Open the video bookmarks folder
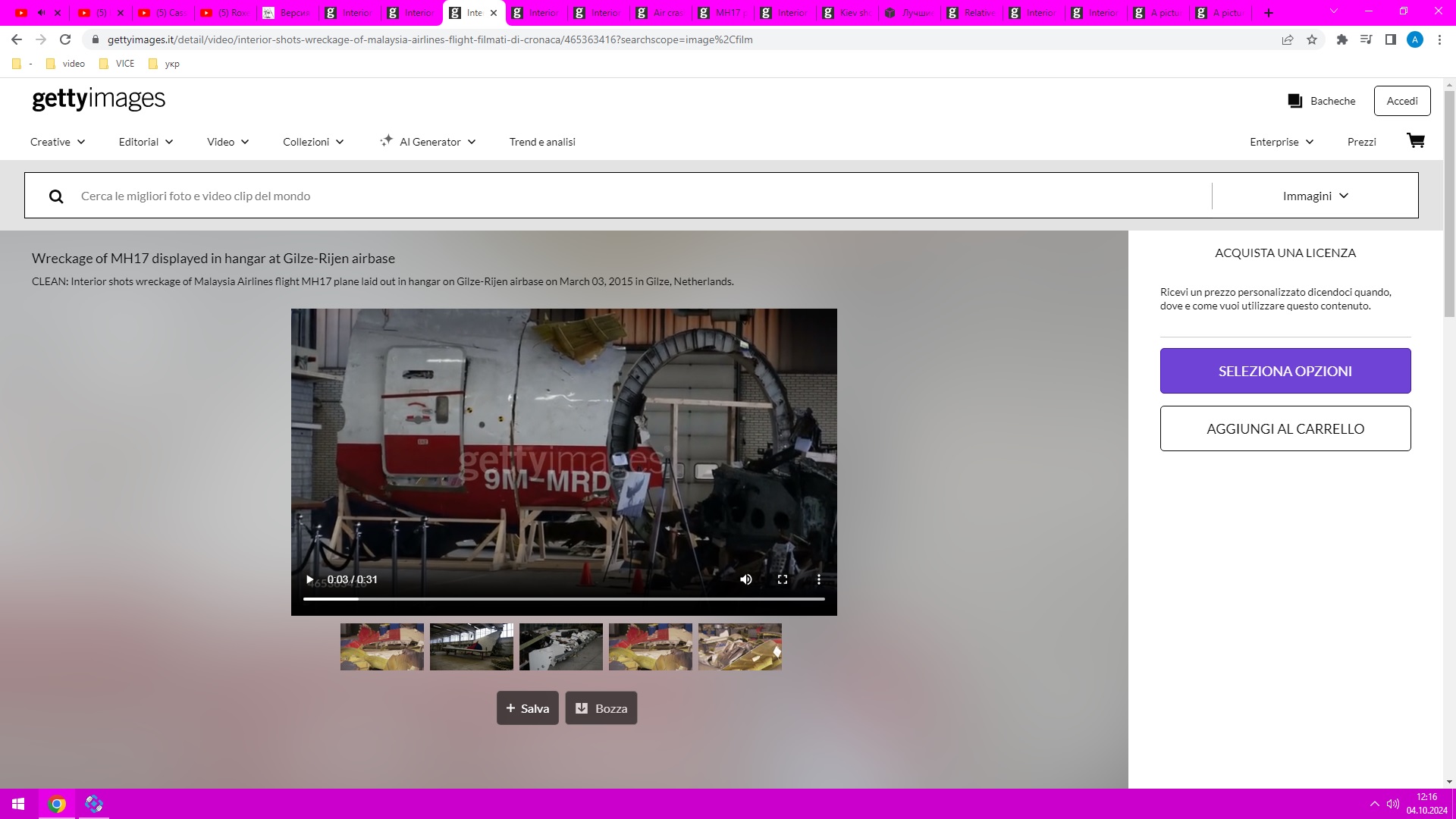Image resolution: width=1456 pixels, height=819 pixels. (x=65, y=64)
